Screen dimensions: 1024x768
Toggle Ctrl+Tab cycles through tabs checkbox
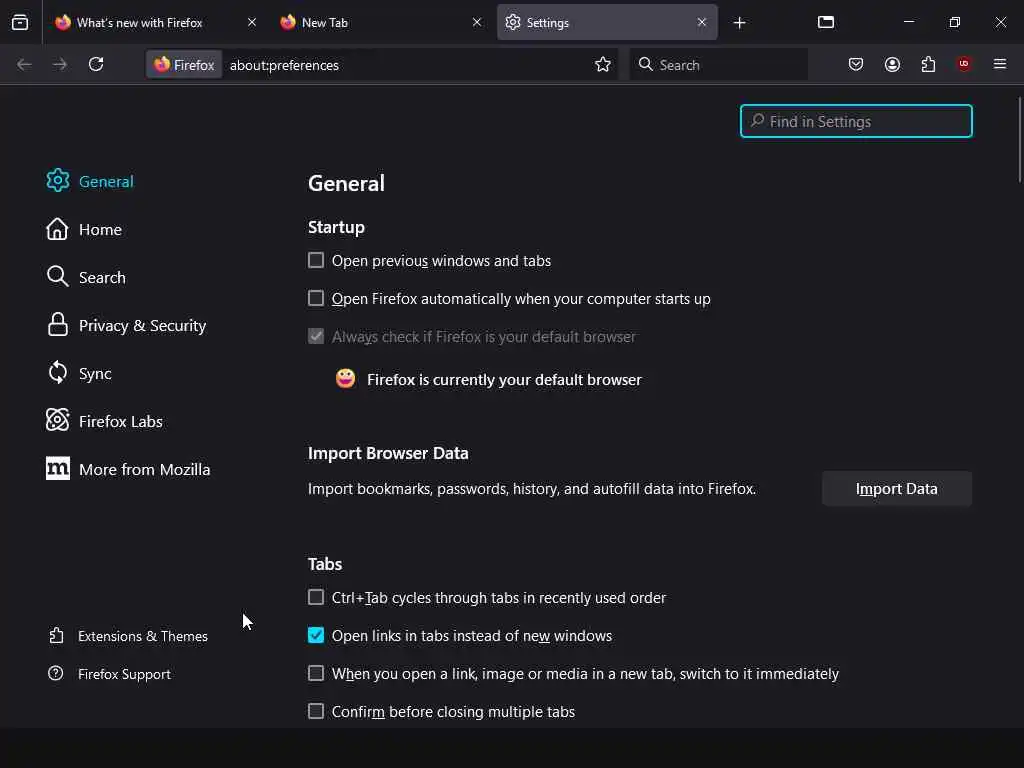click(x=316, y=597)
